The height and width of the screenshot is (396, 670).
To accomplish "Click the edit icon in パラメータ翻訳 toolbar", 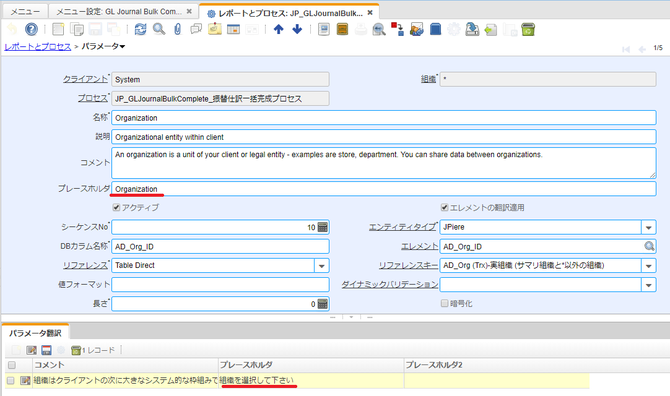I will click(31, 350).
